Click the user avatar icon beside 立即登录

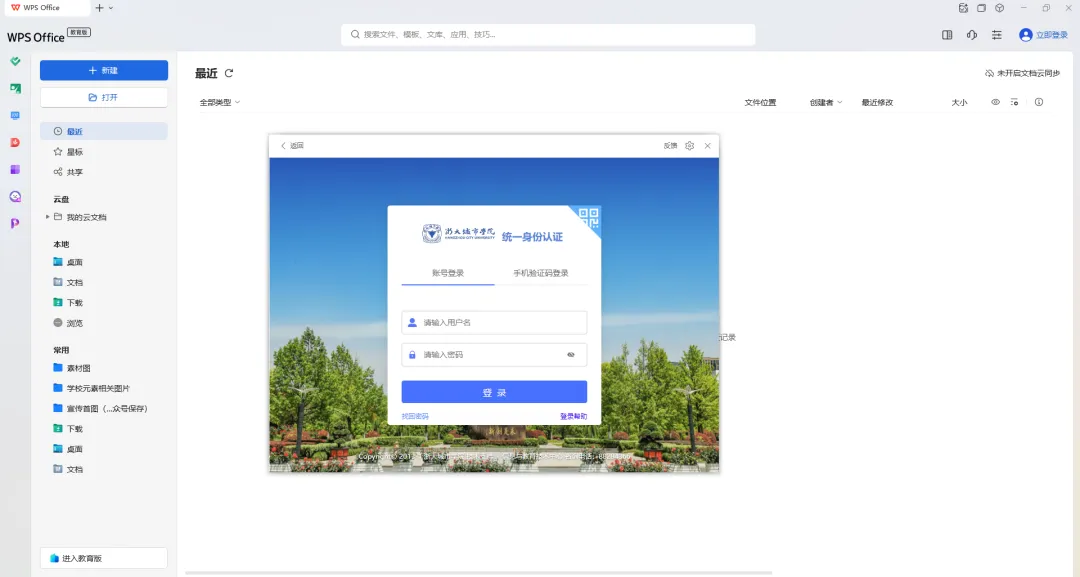1026,34
